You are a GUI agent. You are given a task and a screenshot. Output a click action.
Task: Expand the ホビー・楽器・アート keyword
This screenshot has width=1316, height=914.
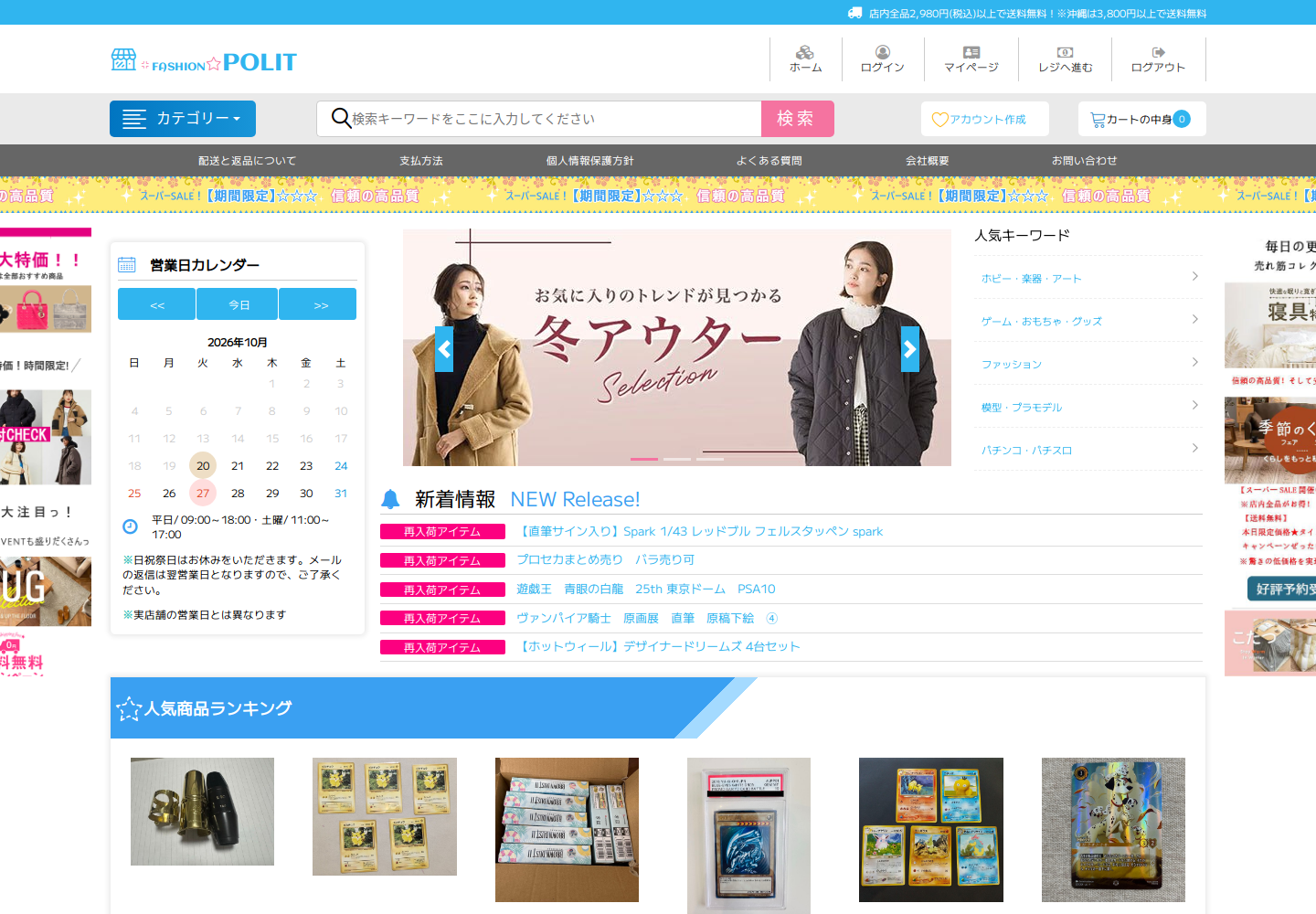coord(1088,278)
